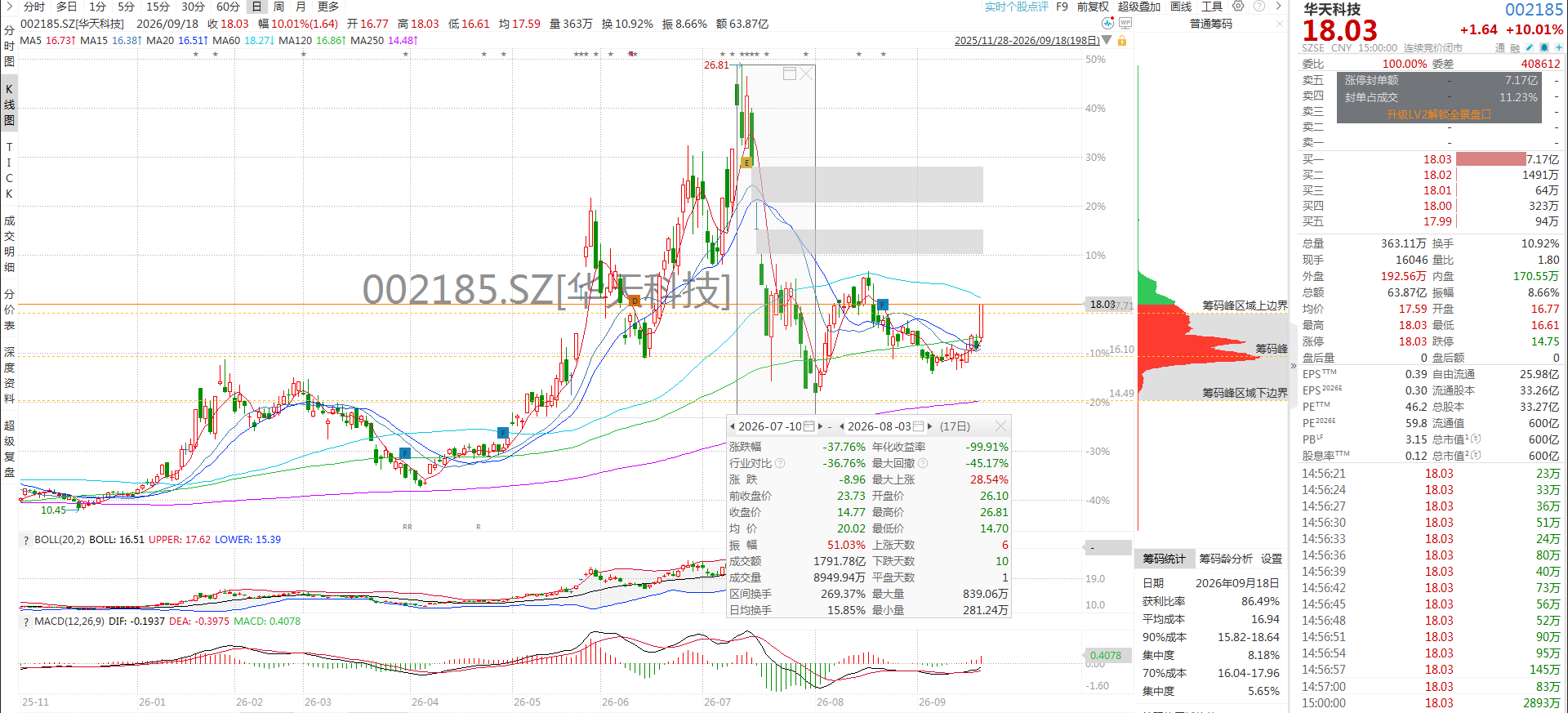Step end date 2026-08-03 forward
Viewport: 1568px width, 713px height.
pyautogui.click(x=929, y=426)
